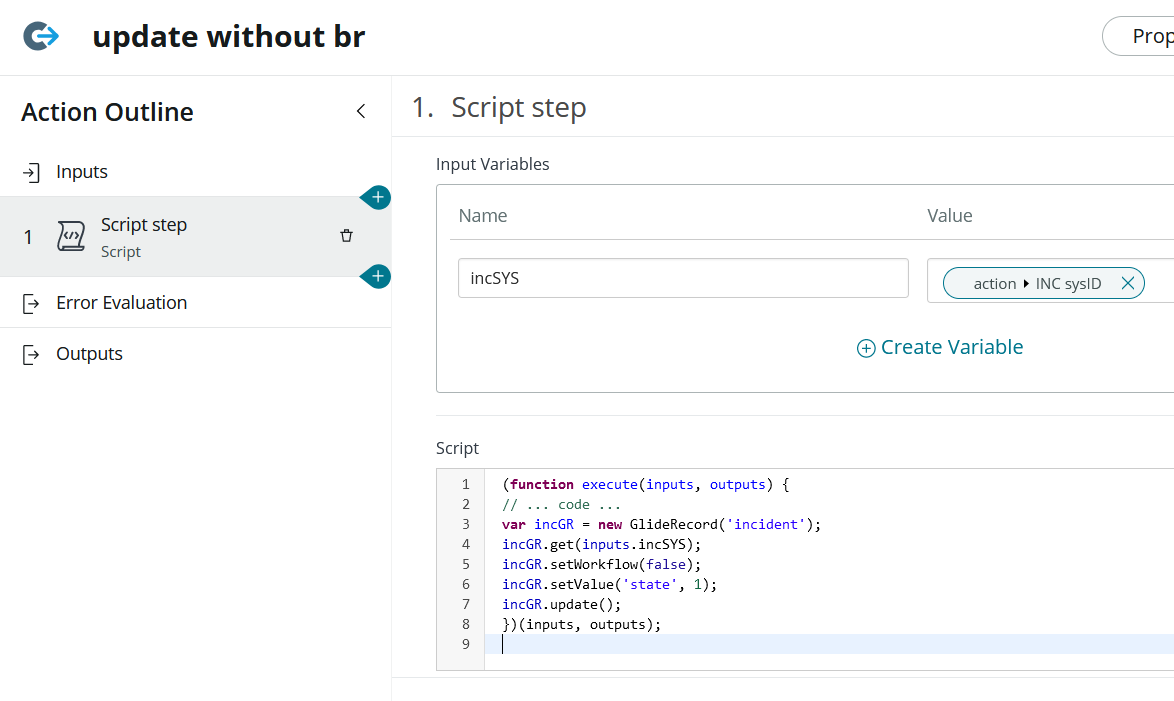Click the Create Variable plus icon
The image size is (1174, 701).
click(866, 348)
